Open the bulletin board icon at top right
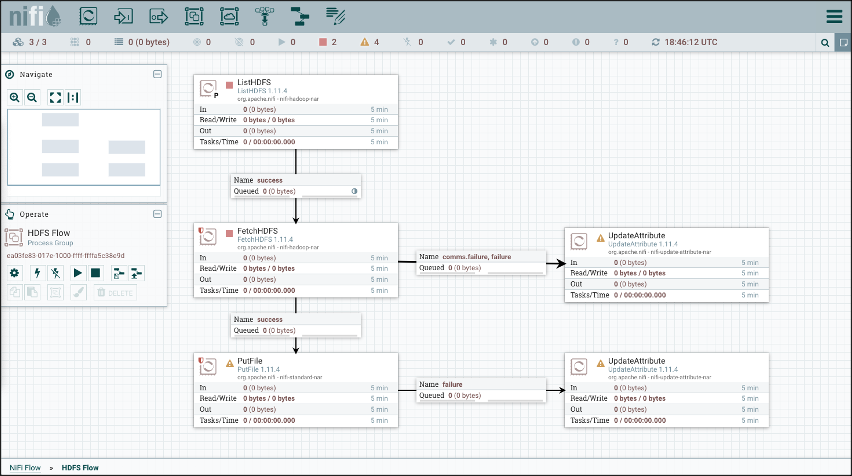Image resolution: width=852 pixels, height=476 pixels. (x=843, y=42)
